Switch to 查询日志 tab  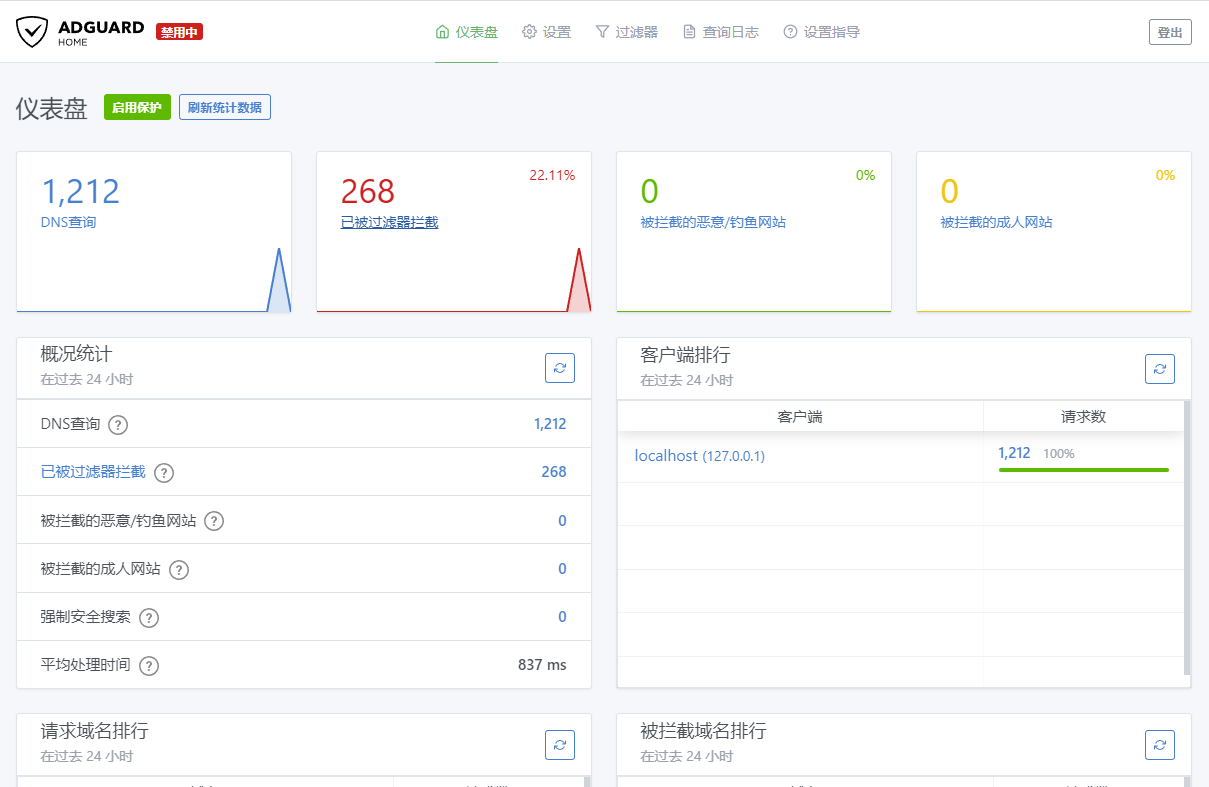(720, 32)
